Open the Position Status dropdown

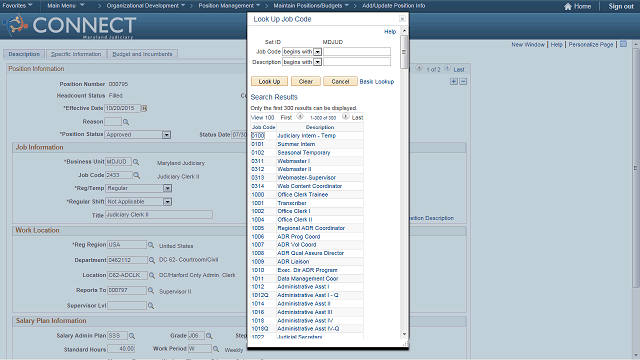(x=166, y=135)
